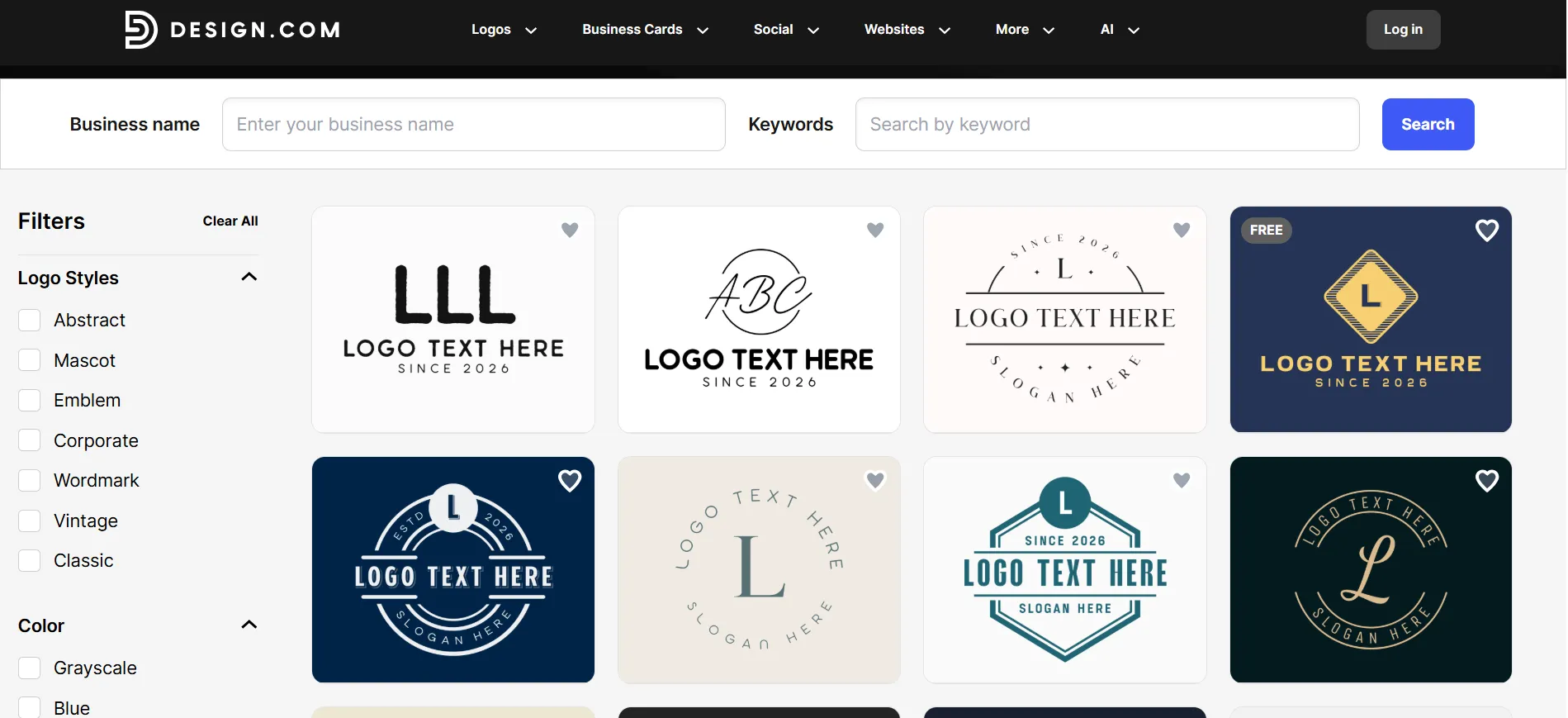Open the ABC signature logo template

(x=759, y=320)
